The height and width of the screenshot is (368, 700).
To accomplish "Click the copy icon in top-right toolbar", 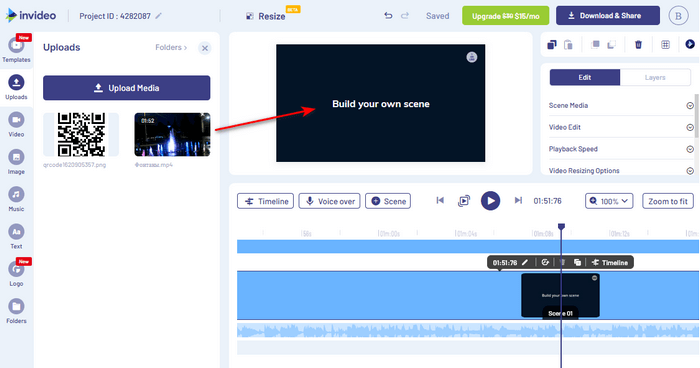I will 552,45.
